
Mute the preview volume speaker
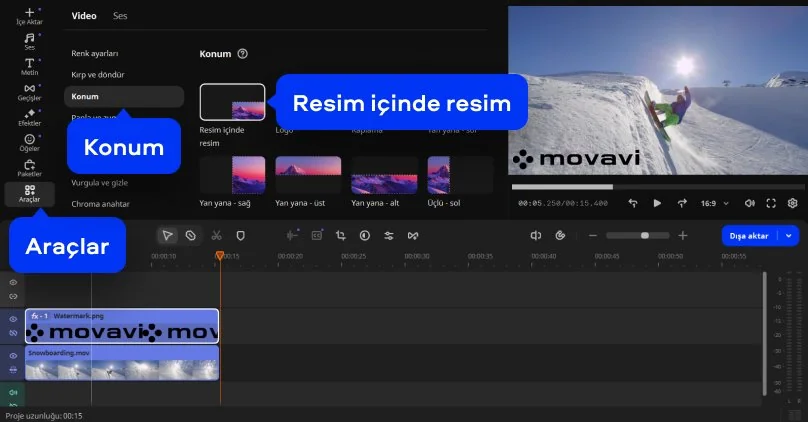tap(750, 203)
